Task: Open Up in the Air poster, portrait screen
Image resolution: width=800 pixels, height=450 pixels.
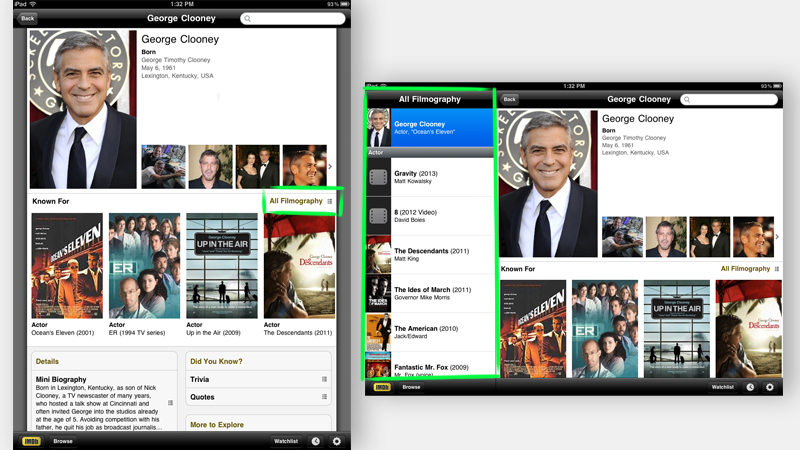Action: [222, 266]
